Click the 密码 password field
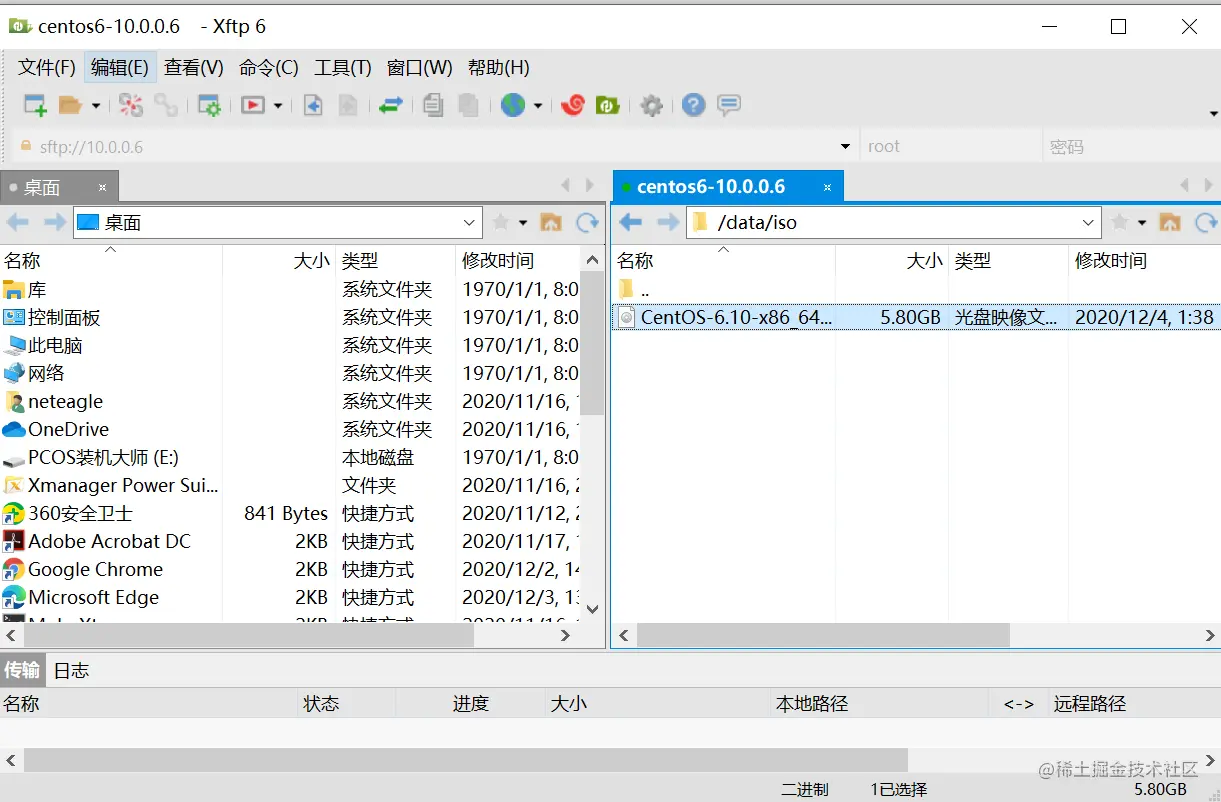The image size is (1221, 802). click(x=1130, y=146)
